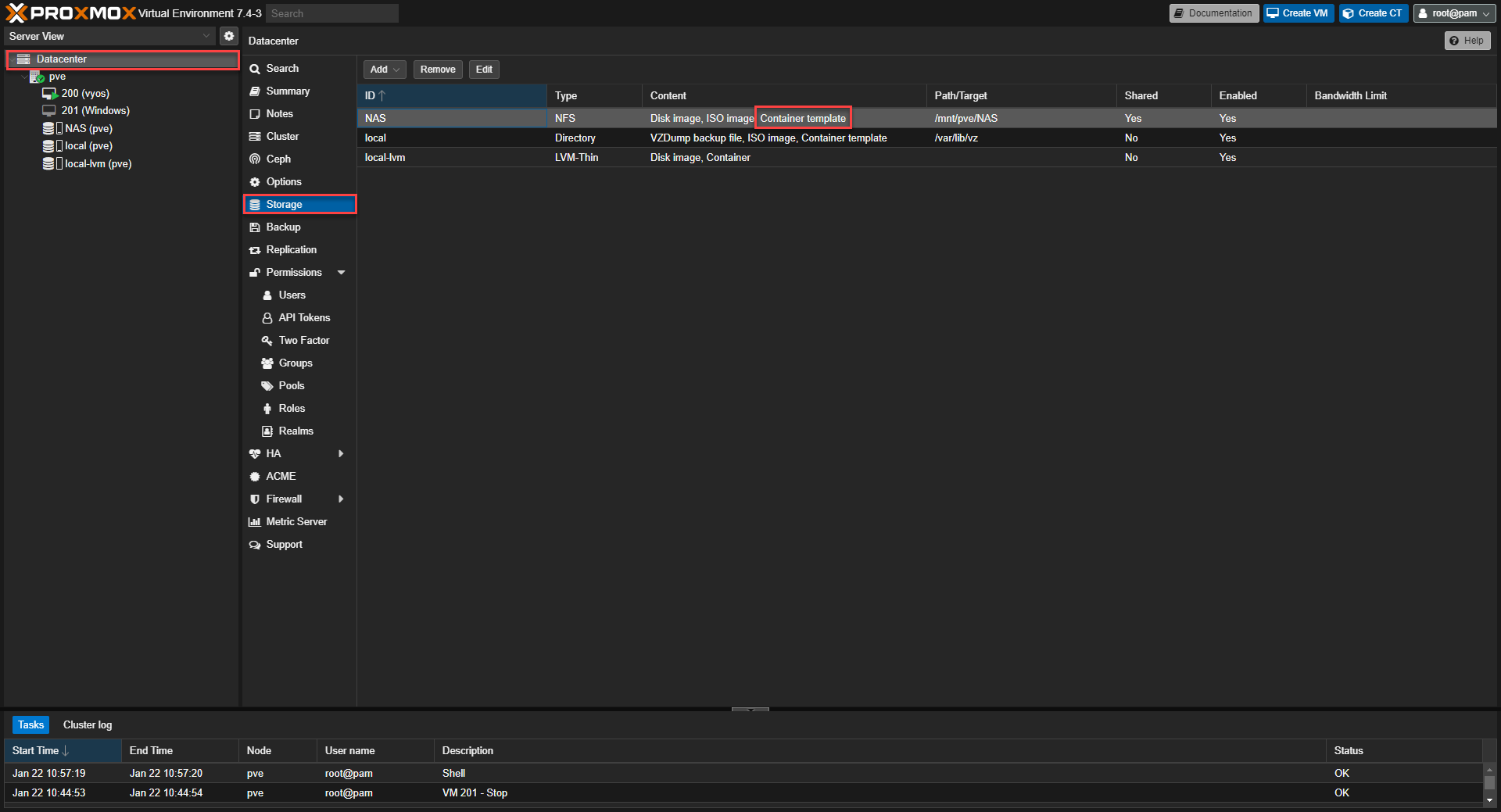Collapse the bottom log panel handle
Viewport: 1501px width, 812px height.
coord(750,710)
